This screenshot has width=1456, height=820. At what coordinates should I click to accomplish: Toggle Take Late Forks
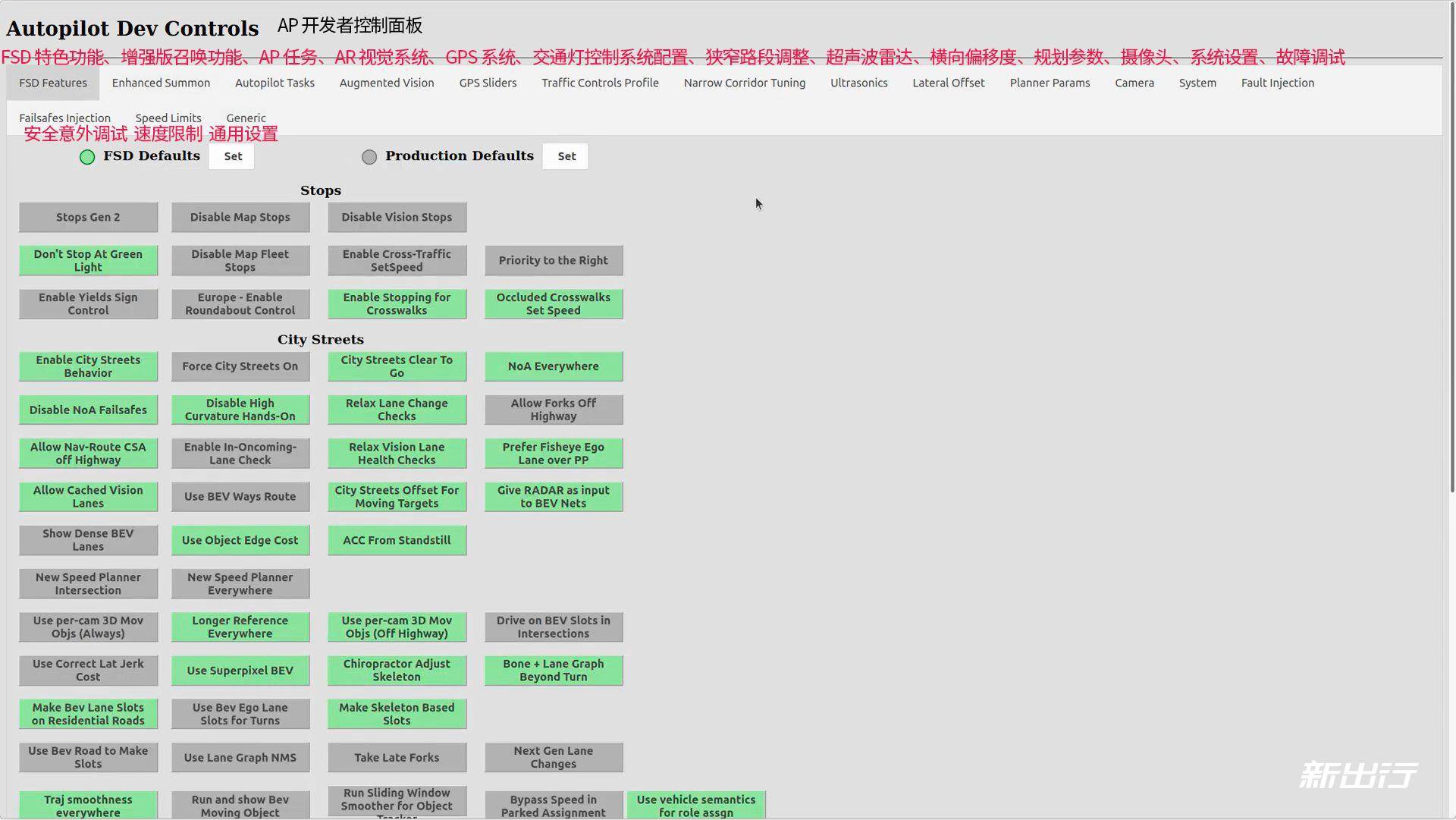[x=397, y=757]
